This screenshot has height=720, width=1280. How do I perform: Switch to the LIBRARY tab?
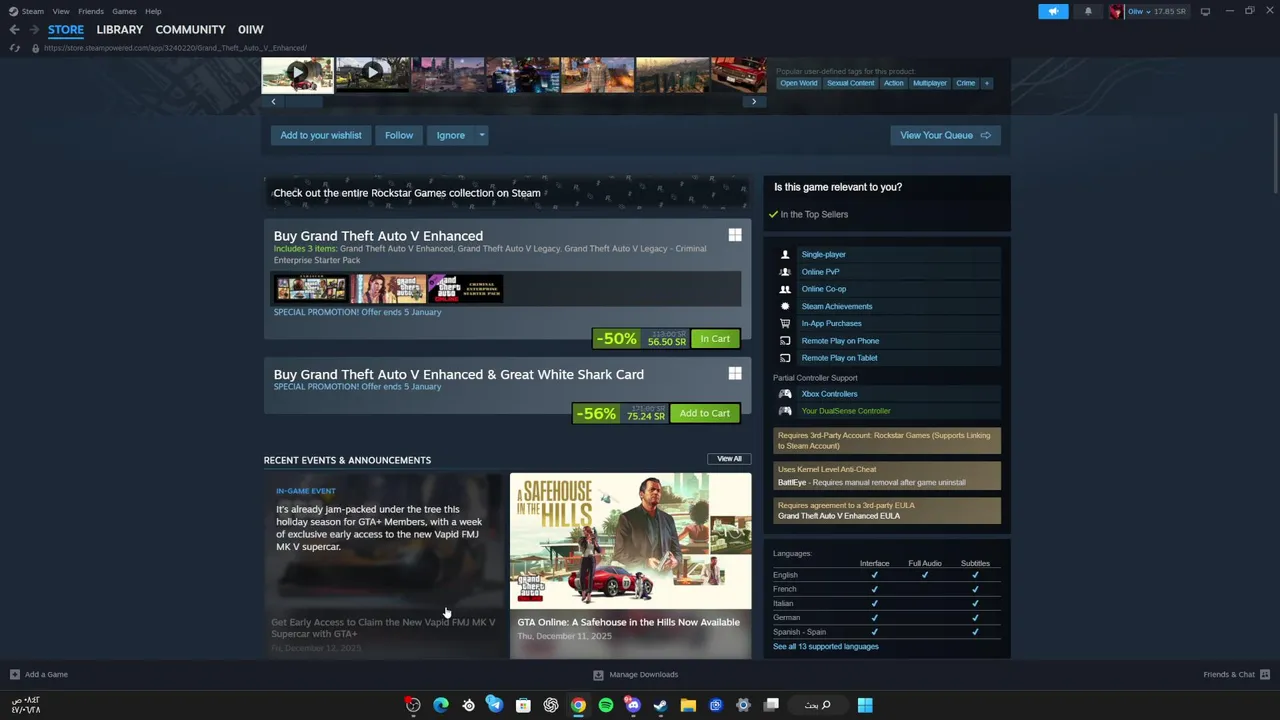coord(120,30)
